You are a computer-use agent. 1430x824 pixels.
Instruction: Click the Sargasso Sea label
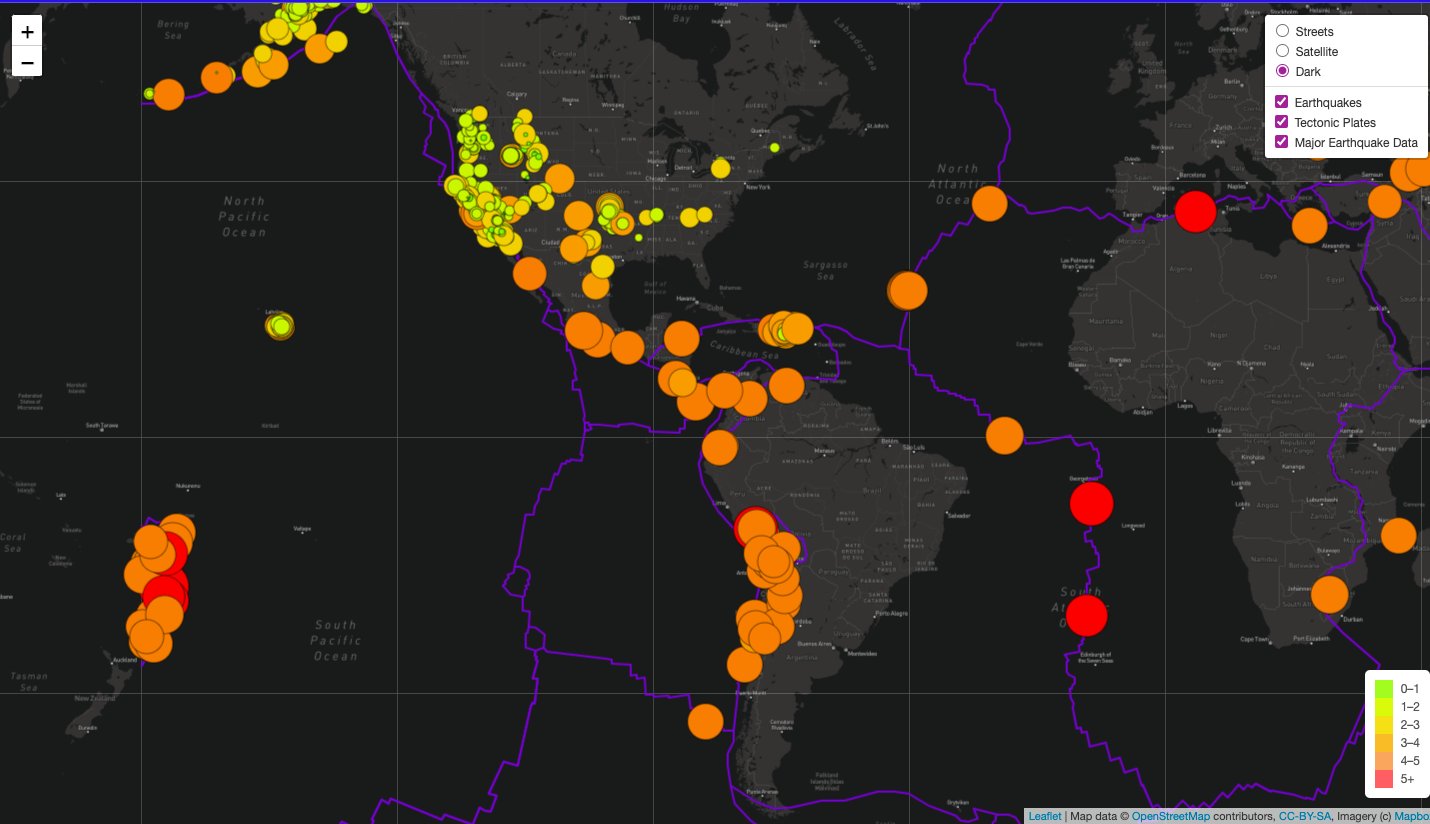point(827,270)
